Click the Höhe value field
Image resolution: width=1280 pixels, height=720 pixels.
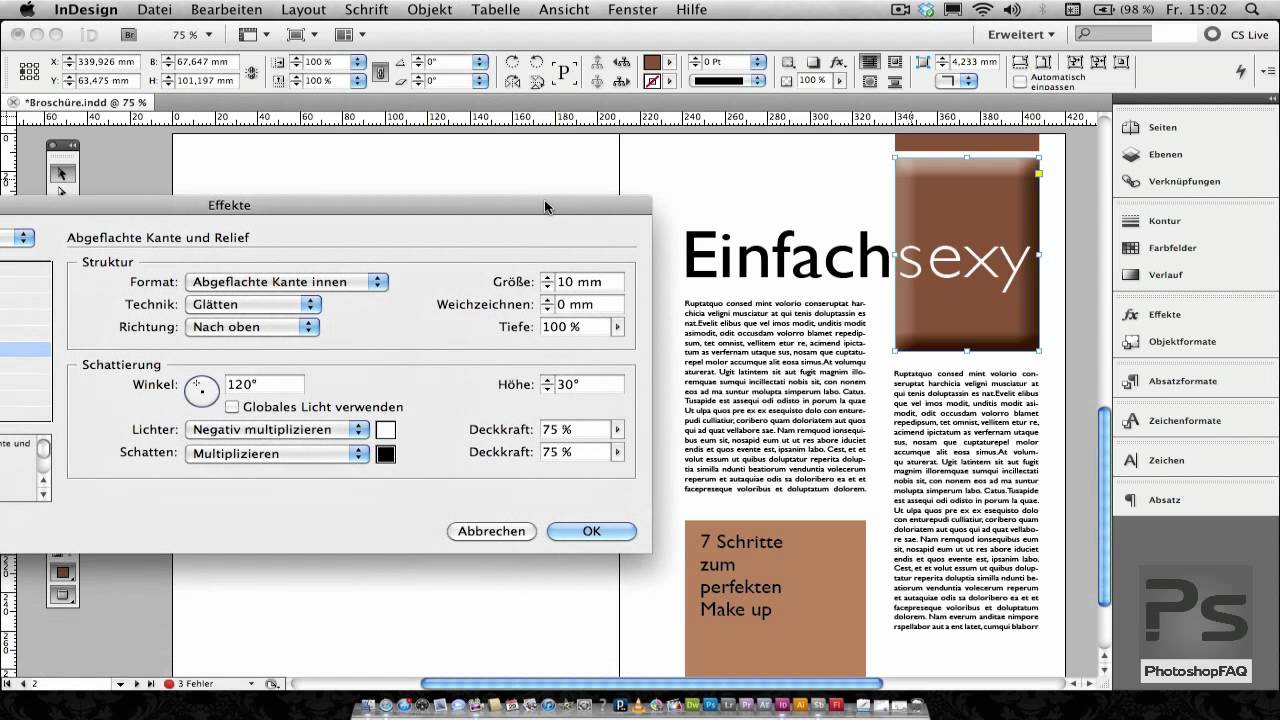[x=589, y=384]
